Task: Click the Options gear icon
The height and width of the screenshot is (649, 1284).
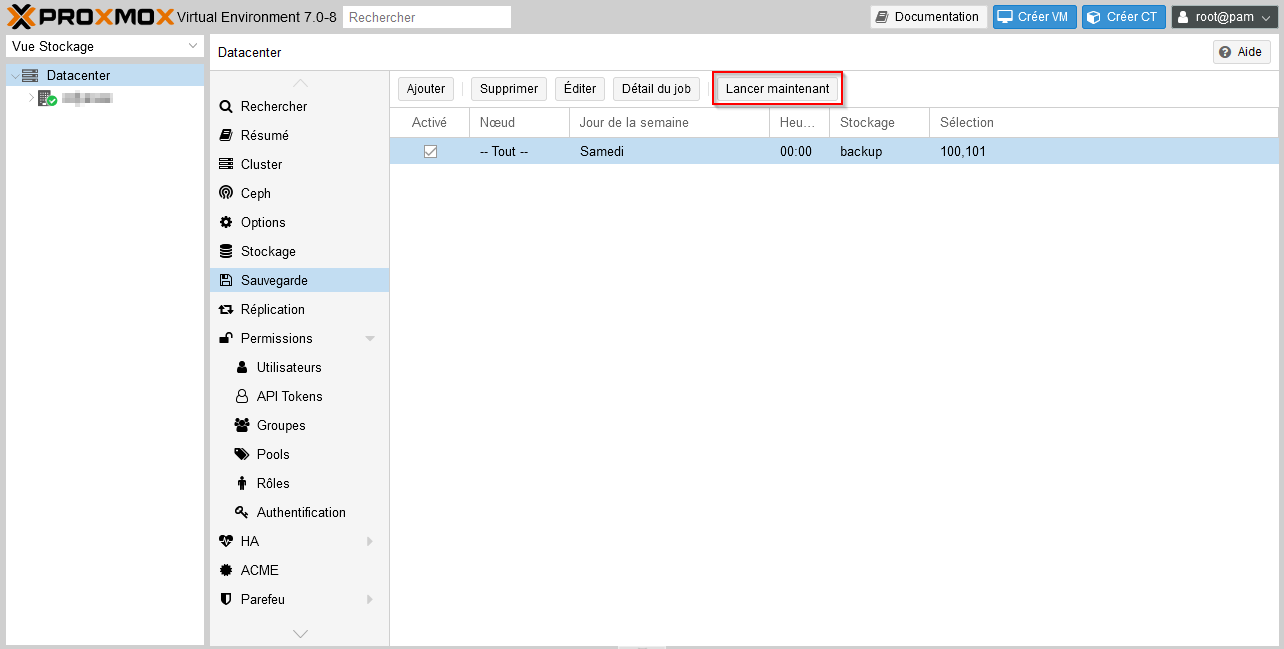Action: click(x=226, y=222)
